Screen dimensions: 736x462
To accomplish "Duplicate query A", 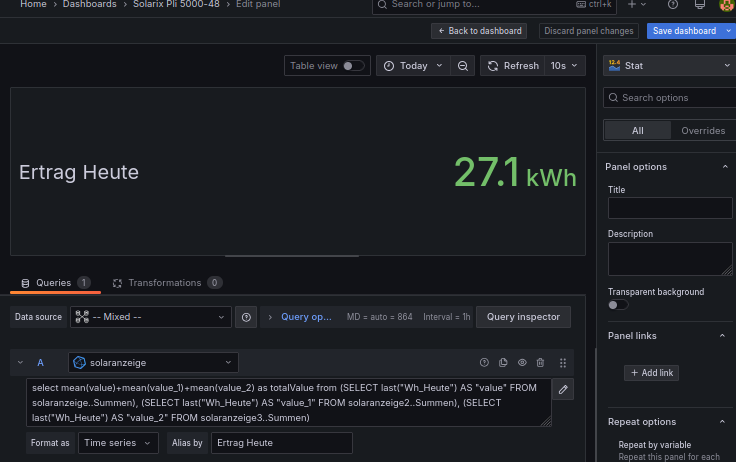I will [503, 363].
